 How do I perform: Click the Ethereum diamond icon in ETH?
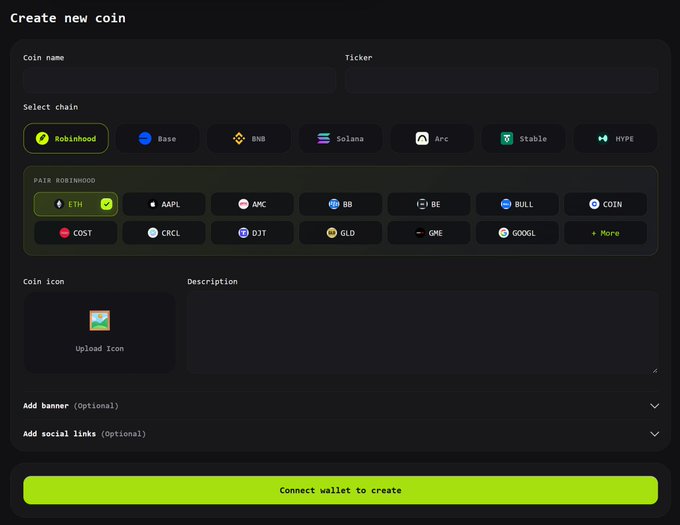(59, 204)
